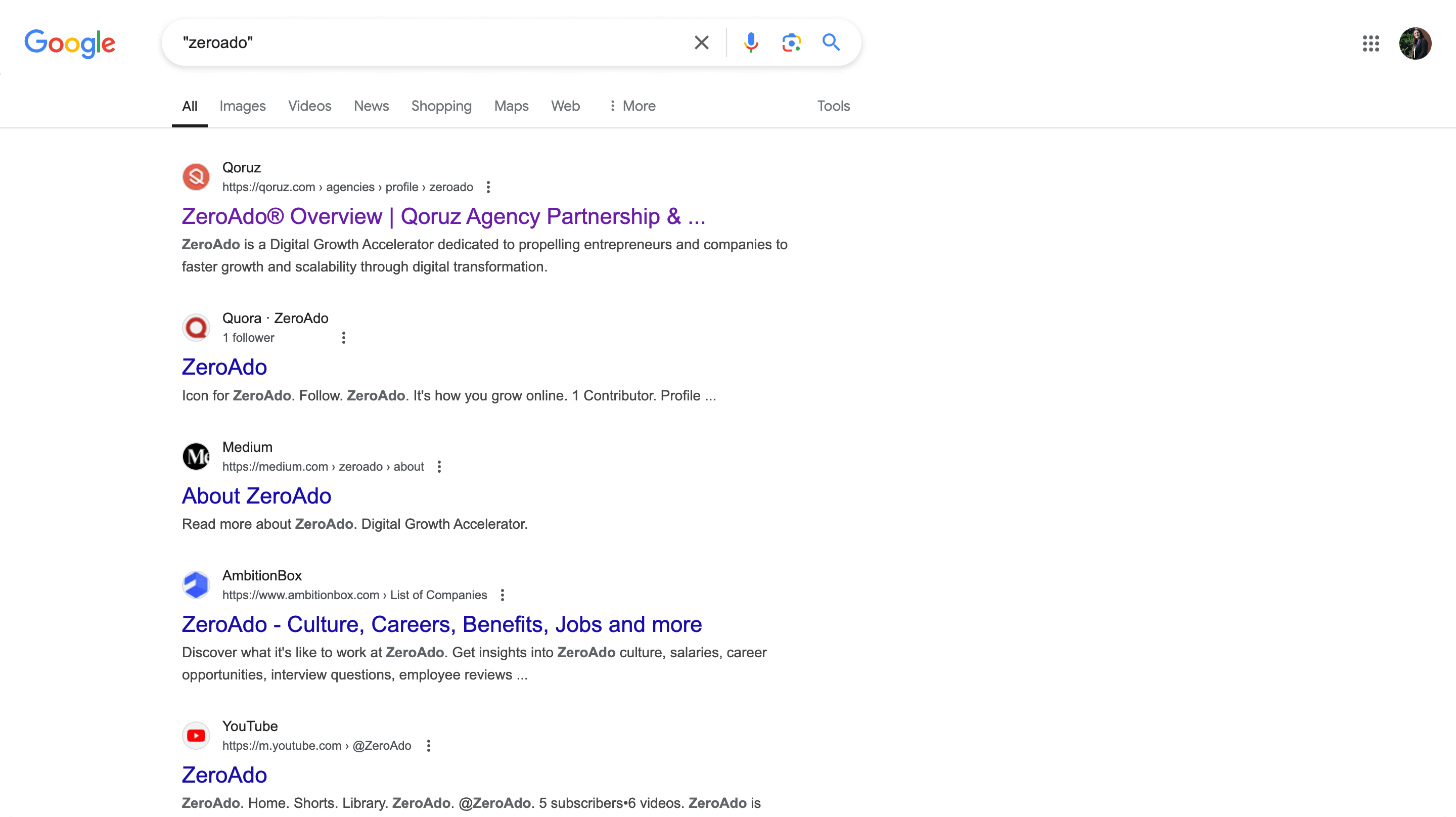Click the Medium favicon beside medium.com result
Screen dimensions: 1456x817
[x=196, y=456]
